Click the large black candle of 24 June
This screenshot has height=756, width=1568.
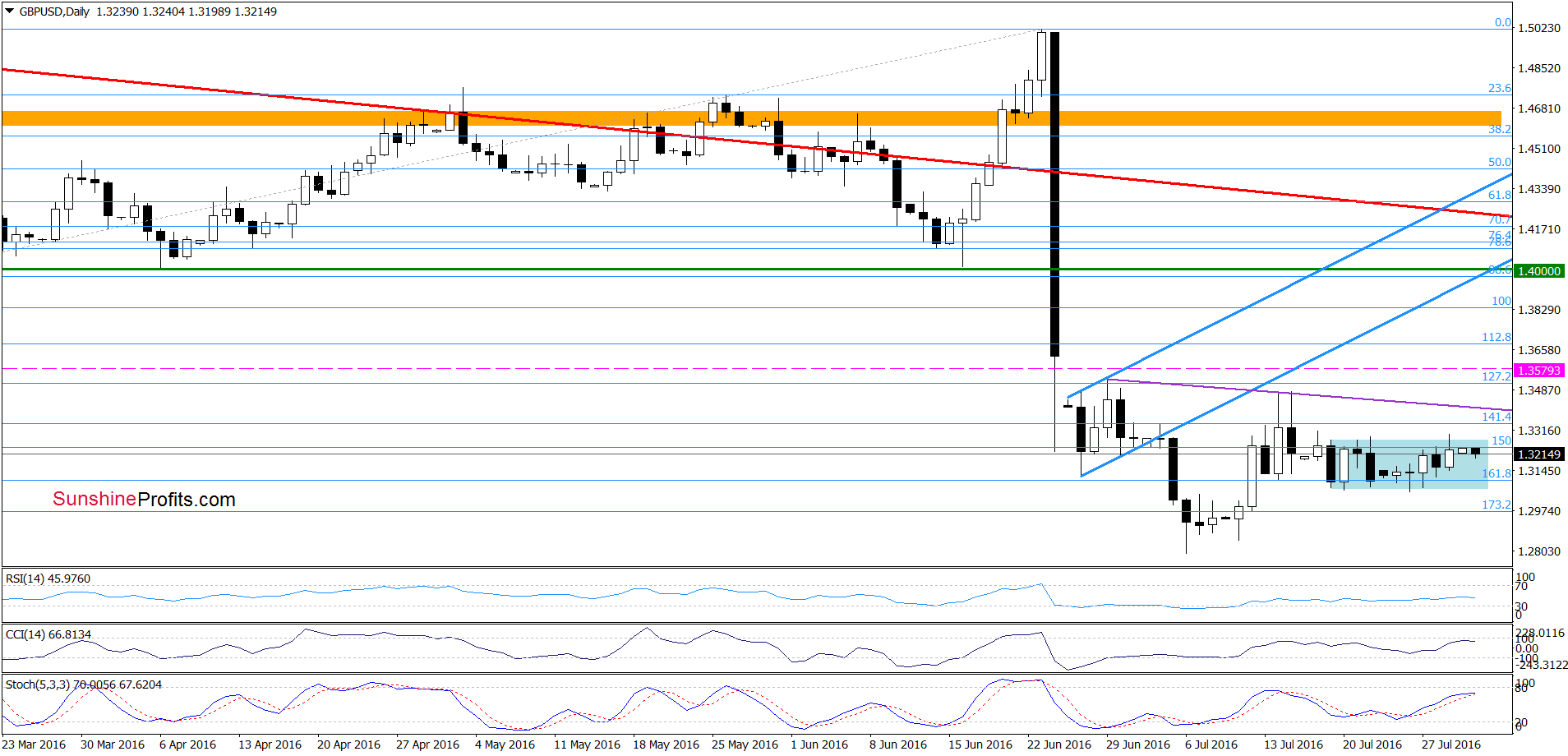1054,194
